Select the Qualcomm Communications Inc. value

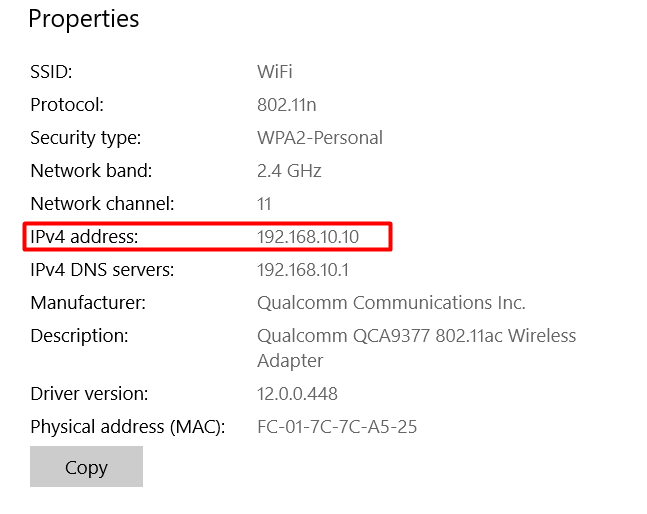(391, 302)
